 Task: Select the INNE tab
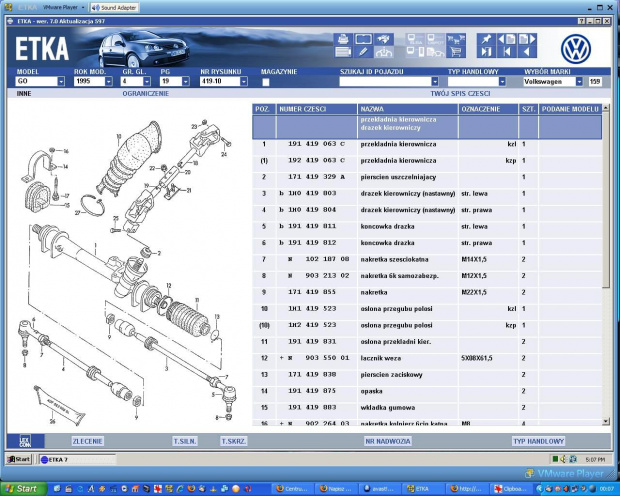click(x=24, y=94)
